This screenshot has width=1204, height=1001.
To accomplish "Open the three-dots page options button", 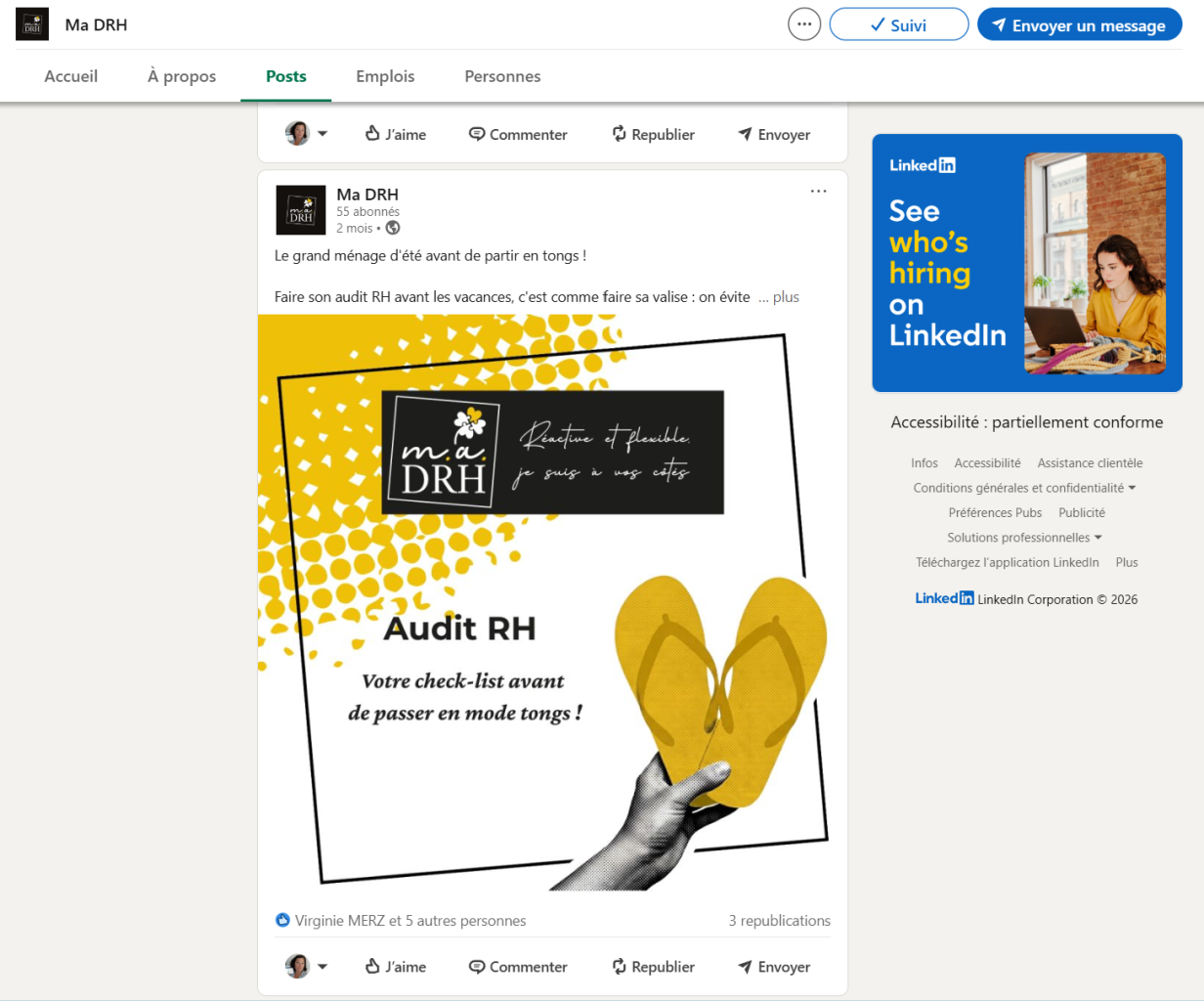I will point(804,24).
